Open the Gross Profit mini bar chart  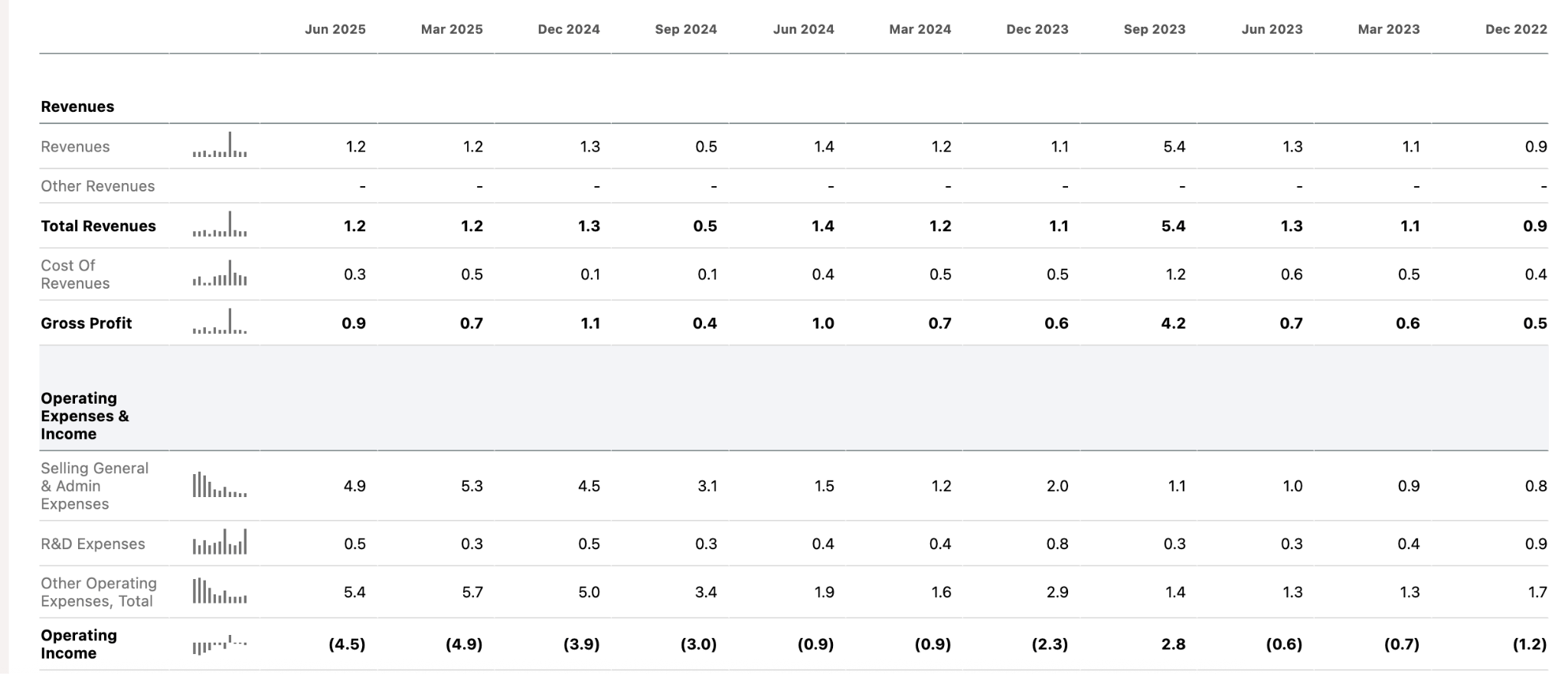[220, 322]
